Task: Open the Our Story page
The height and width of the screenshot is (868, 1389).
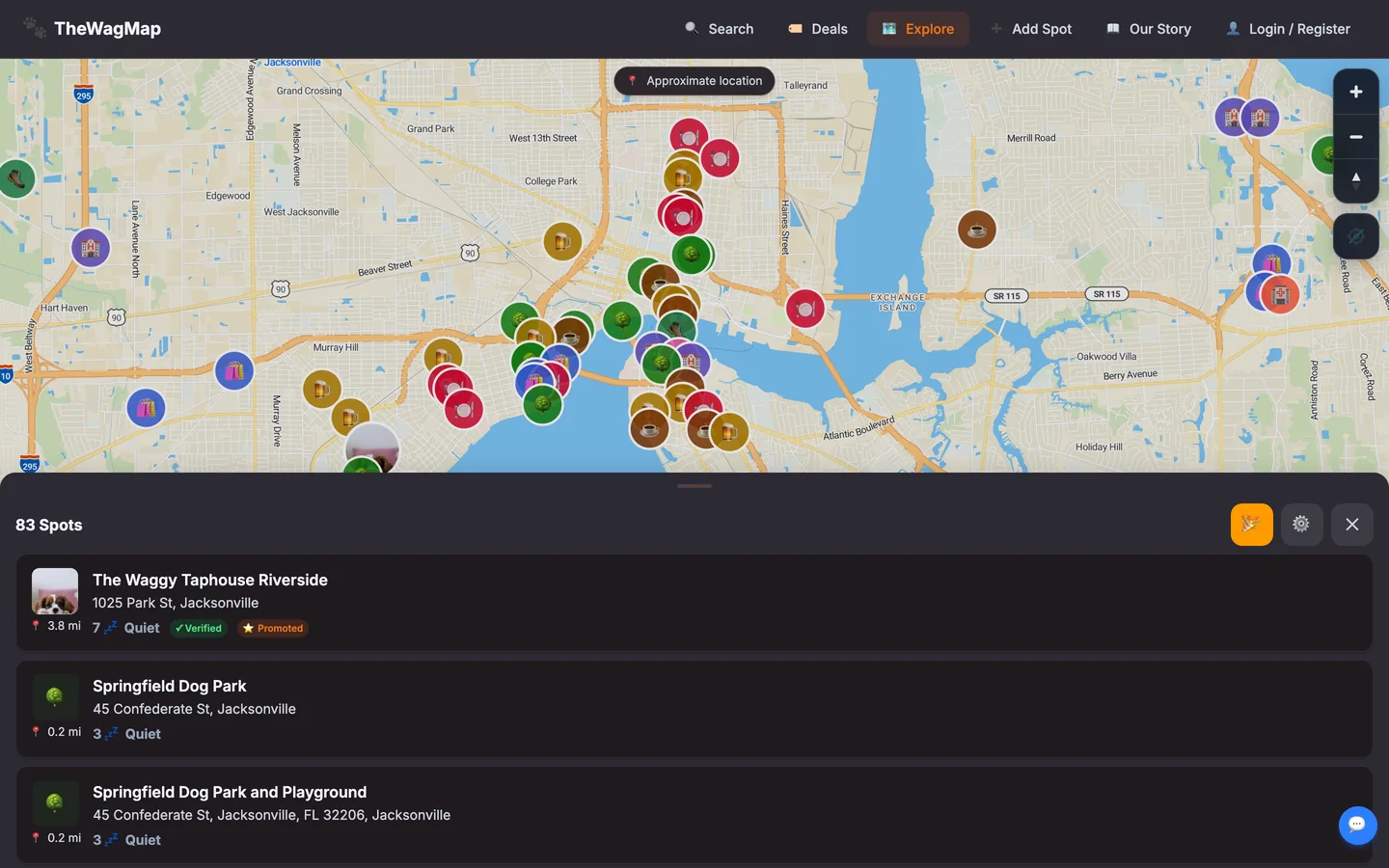Action: pyautogui.click(x=1149, y=29)
